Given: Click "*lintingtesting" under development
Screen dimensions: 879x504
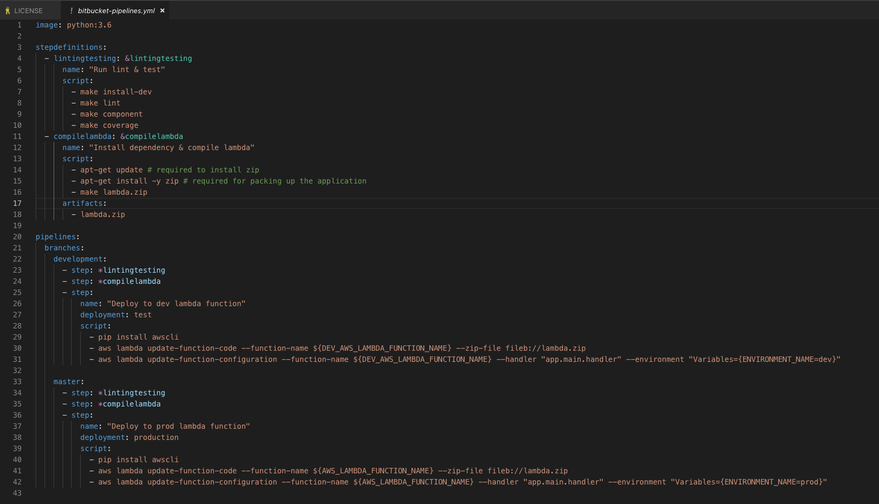Looking at the screenshot, I should pos(132,270).
